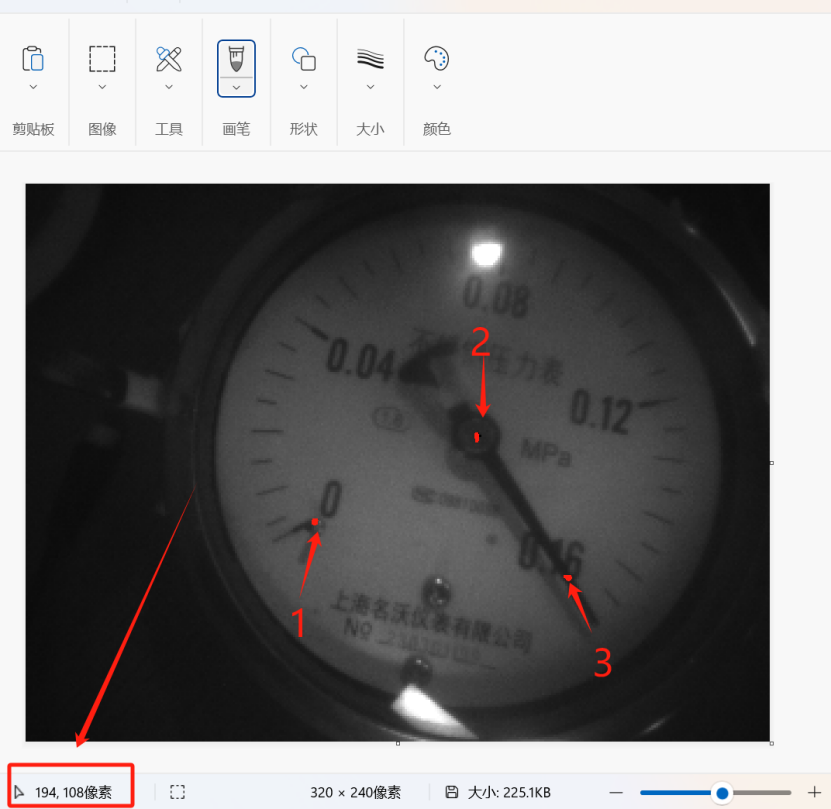The width and height of the screenshot is (831, 809).
Task: Select the dashed rectangle selection tool
Action: coord(102,58)
